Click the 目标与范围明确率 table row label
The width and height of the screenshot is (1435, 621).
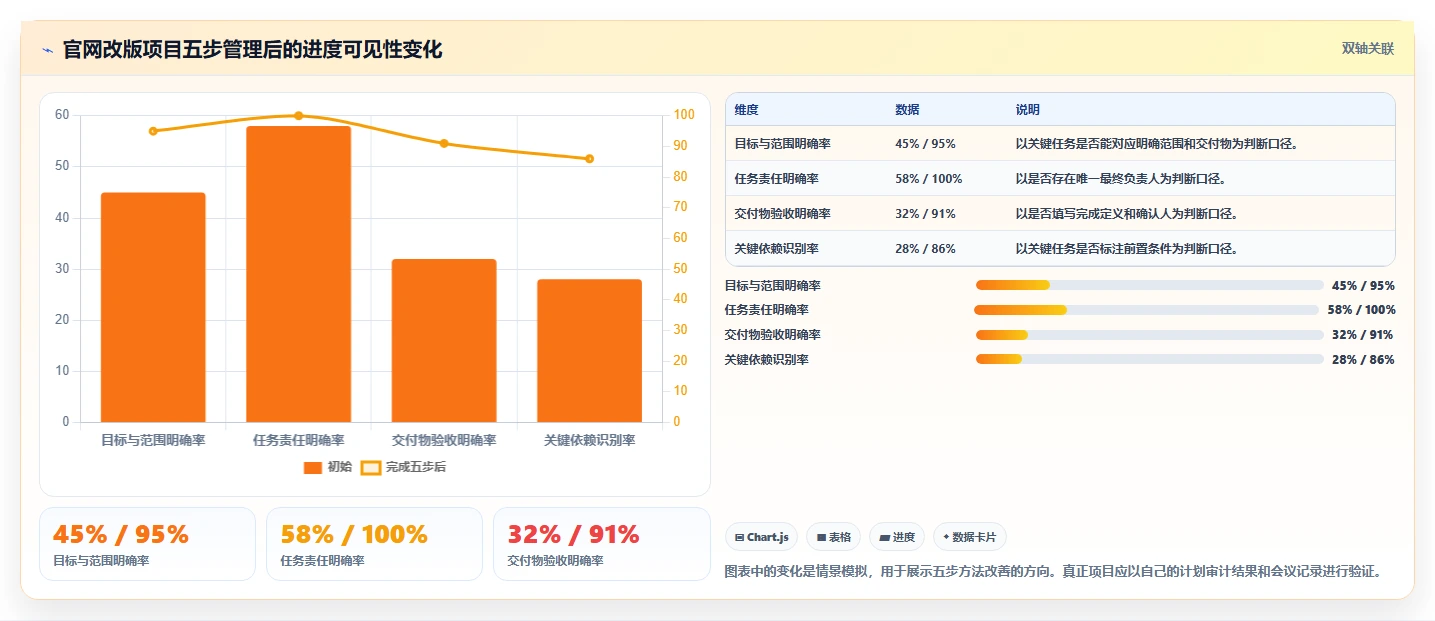782,144
